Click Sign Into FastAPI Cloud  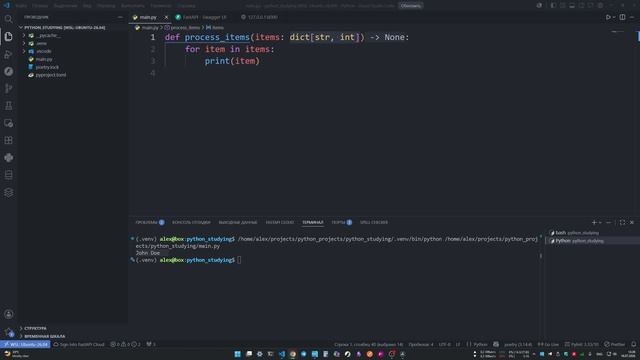pos(79,344)
